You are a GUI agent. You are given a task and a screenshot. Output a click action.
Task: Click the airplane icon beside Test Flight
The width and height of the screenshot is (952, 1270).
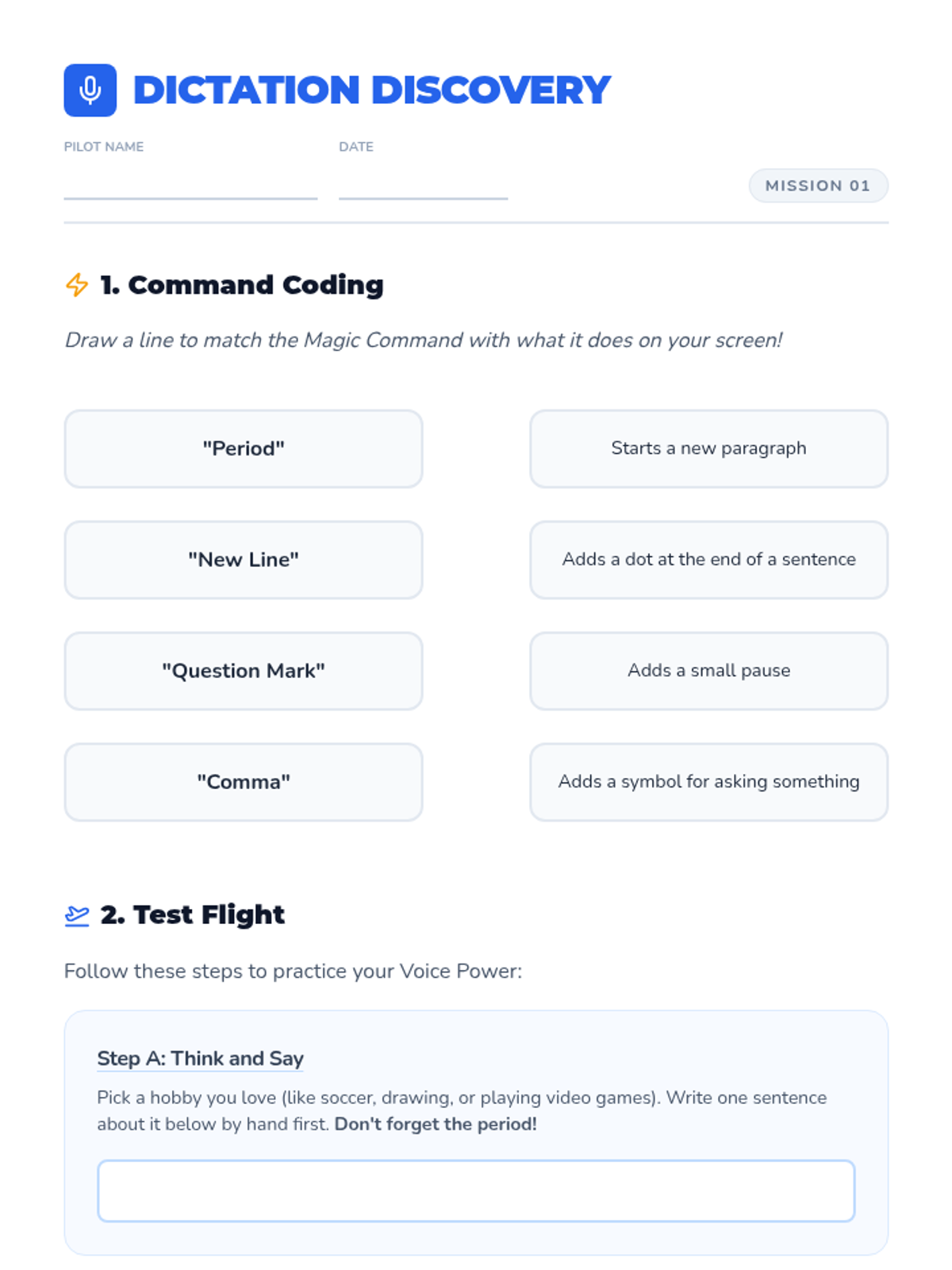77,915
